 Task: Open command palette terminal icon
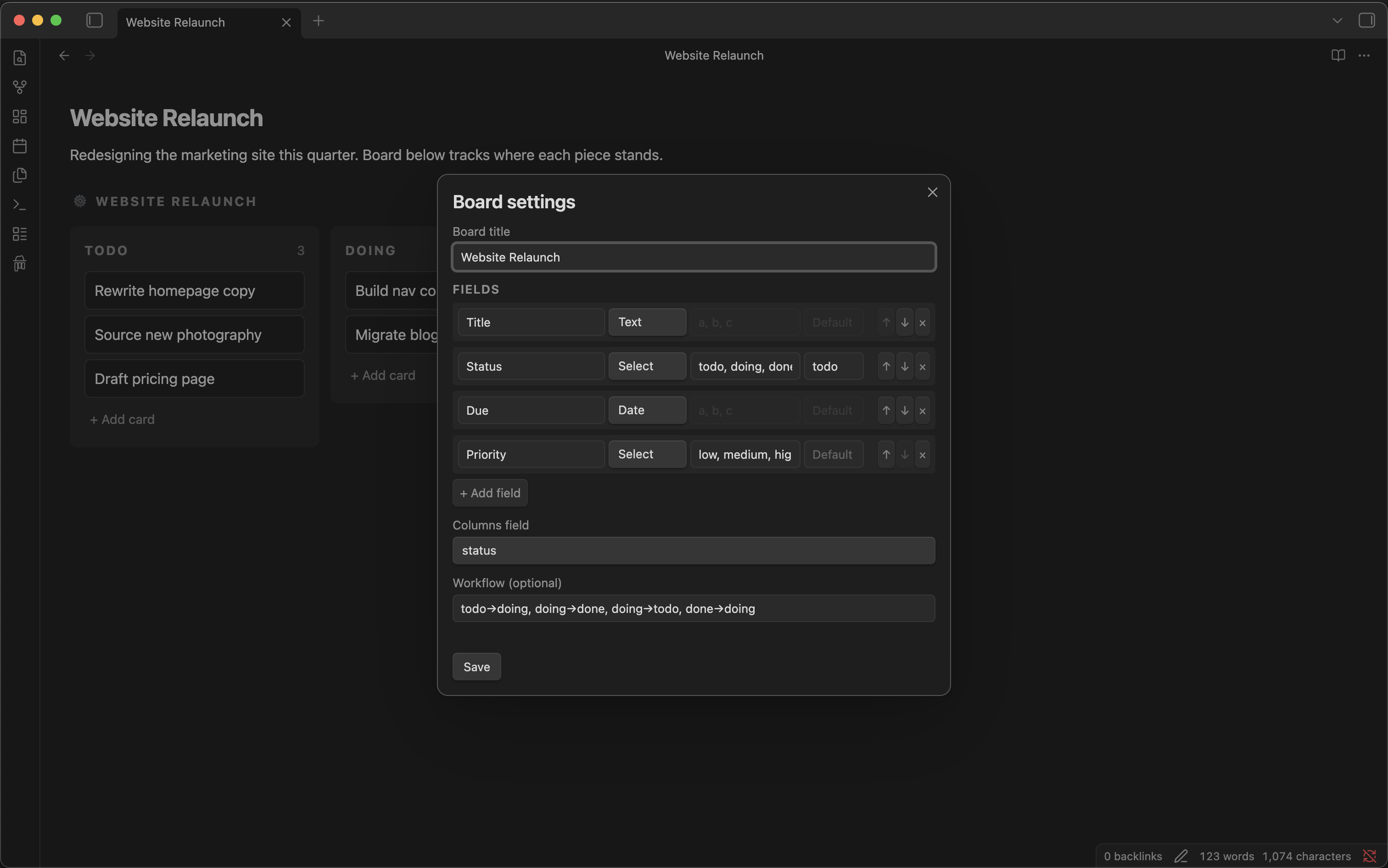(x=20, y=204)
